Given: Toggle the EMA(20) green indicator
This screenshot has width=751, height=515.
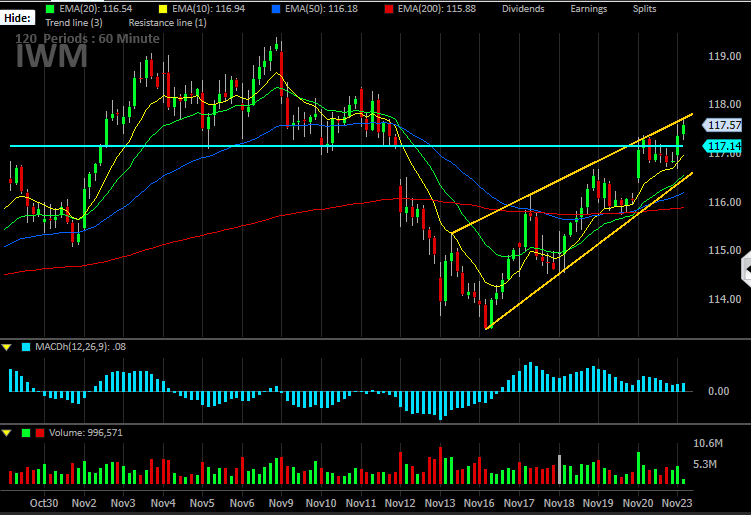Looking at the screenshot, I should click(x=50, y=9).
